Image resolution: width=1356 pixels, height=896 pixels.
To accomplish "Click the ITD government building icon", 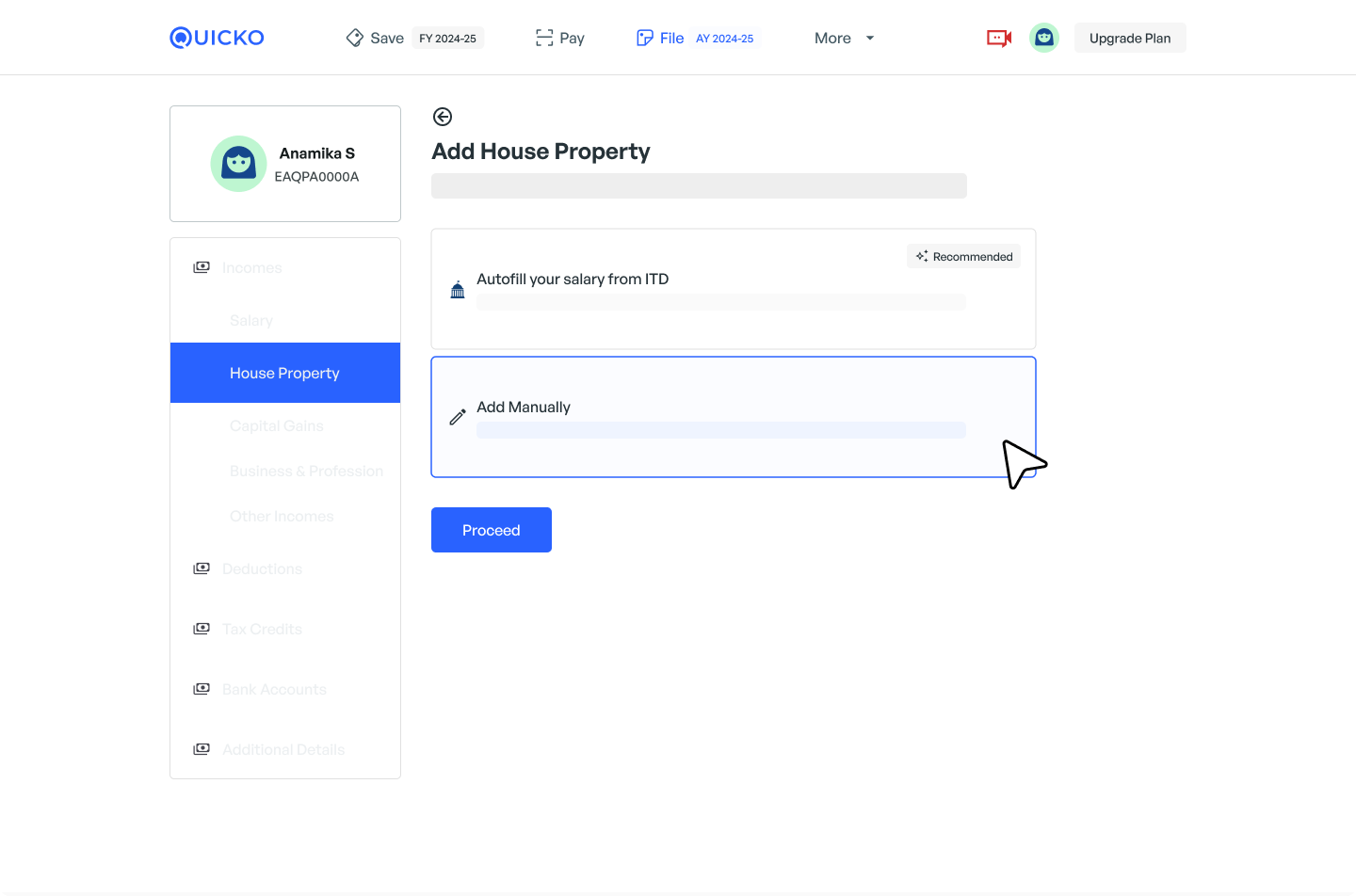I will [x=458, y=290].
